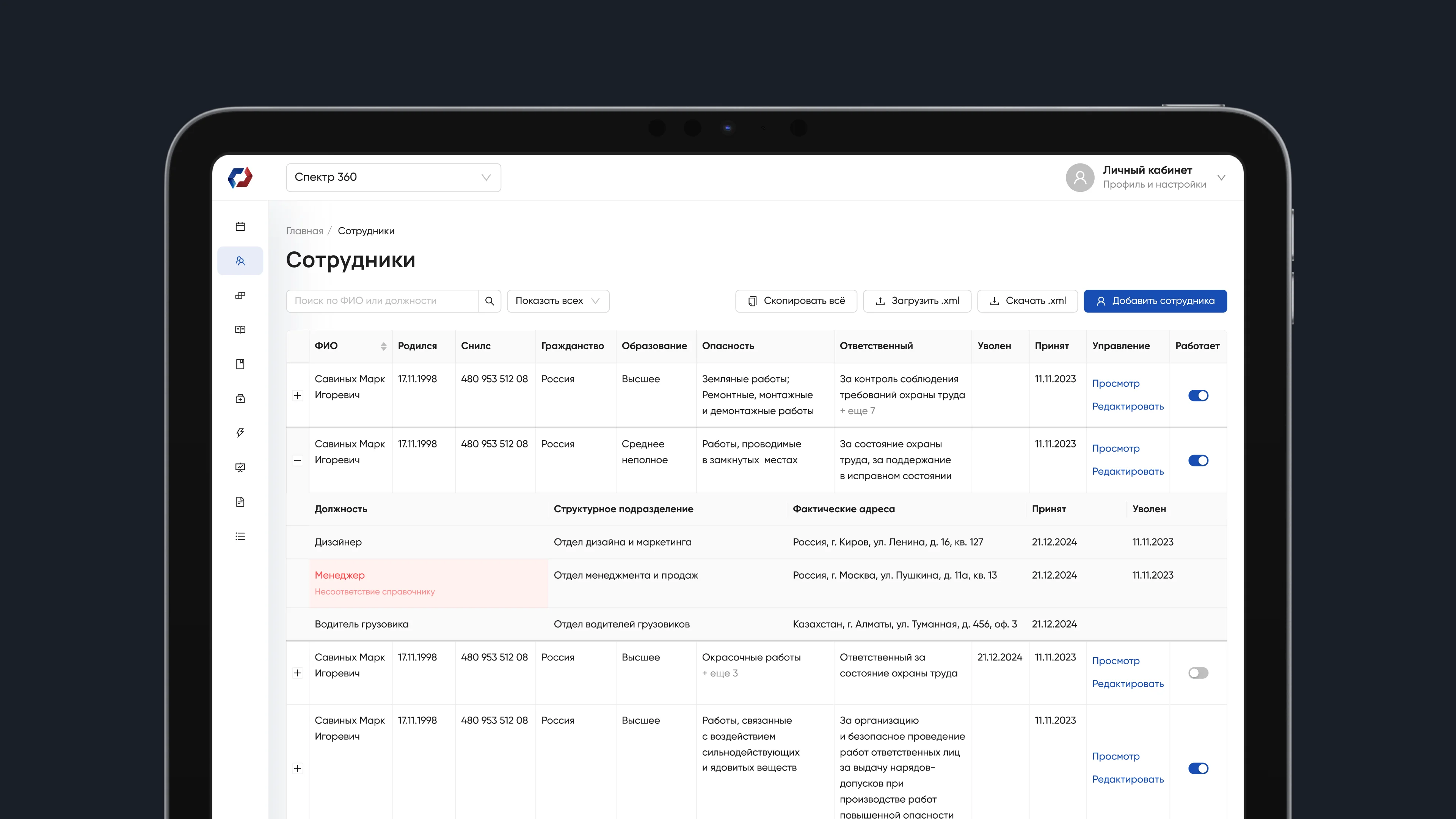The height and width of the screenshot is (819, 1456).
Task: Open the modules section via the blocks icon
Action: tap(240, 295)
